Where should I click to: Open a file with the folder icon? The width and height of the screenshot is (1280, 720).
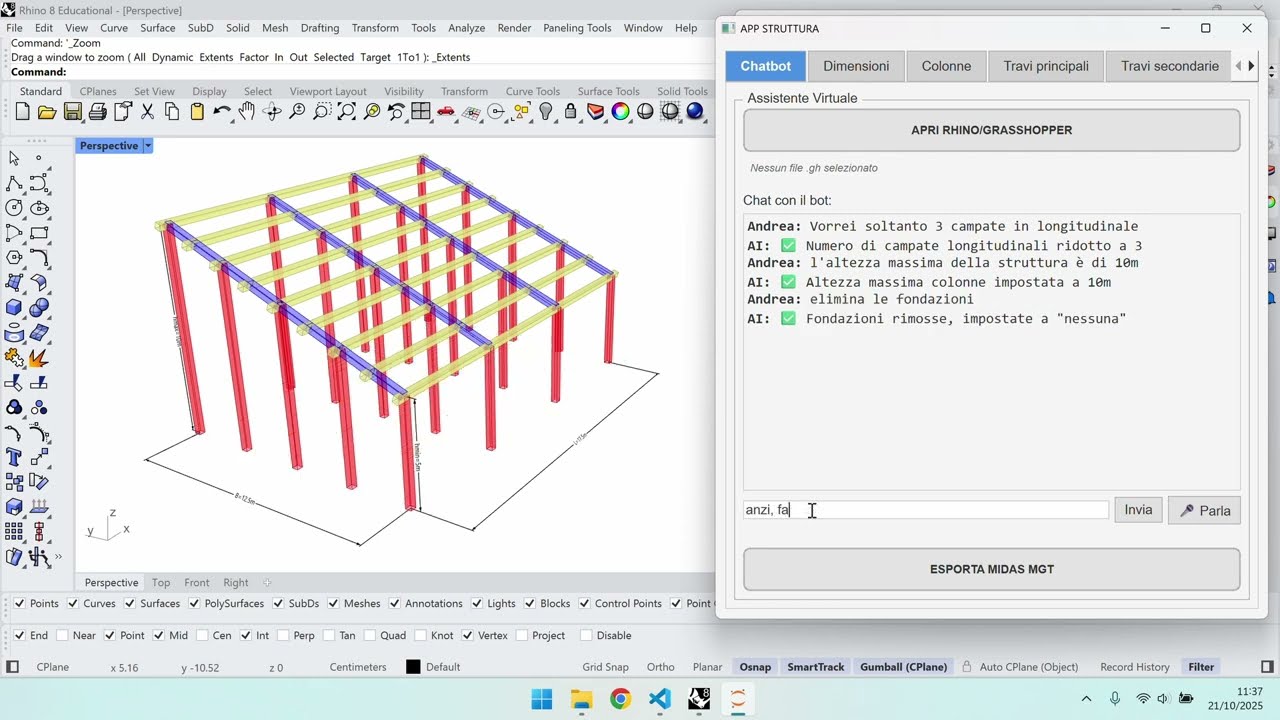(47, 112)
